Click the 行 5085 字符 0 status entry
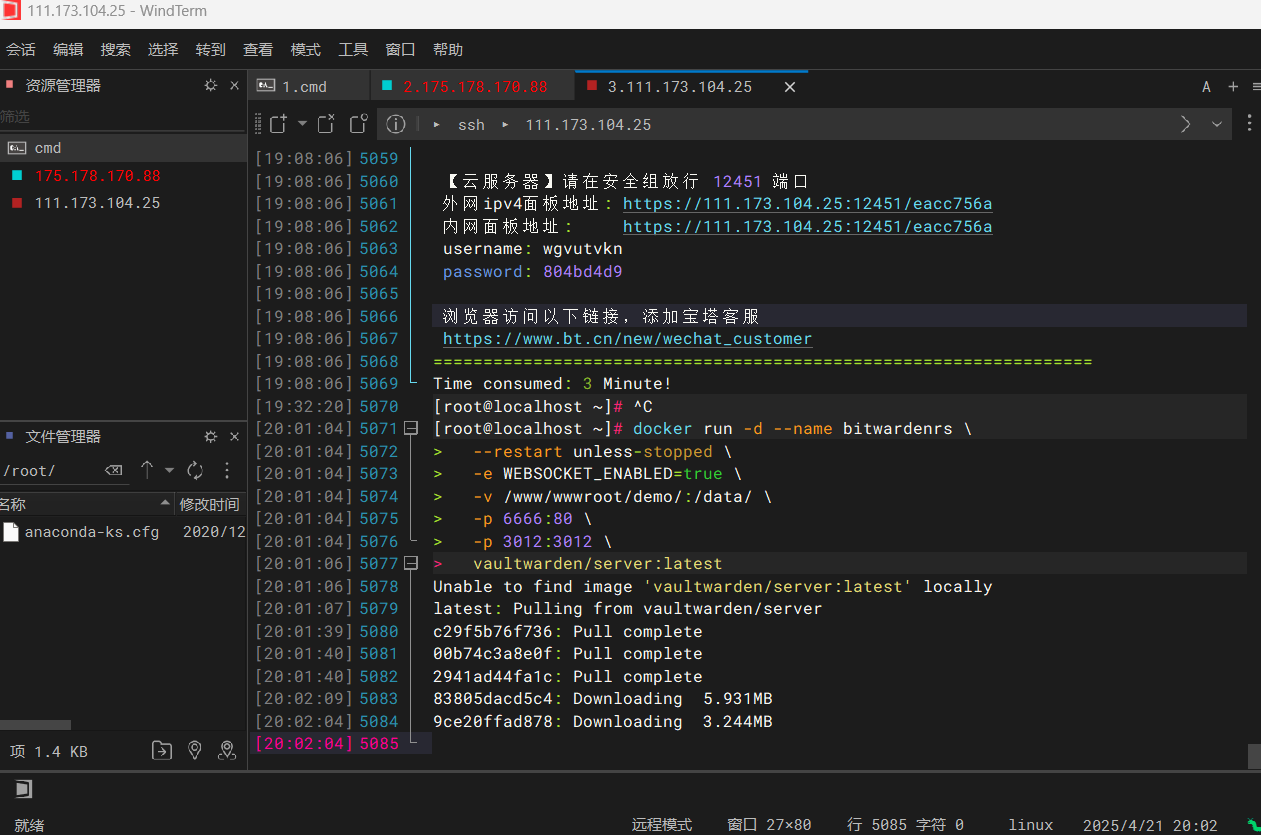Screen dimensions: 1261x835 coord(905,825)
